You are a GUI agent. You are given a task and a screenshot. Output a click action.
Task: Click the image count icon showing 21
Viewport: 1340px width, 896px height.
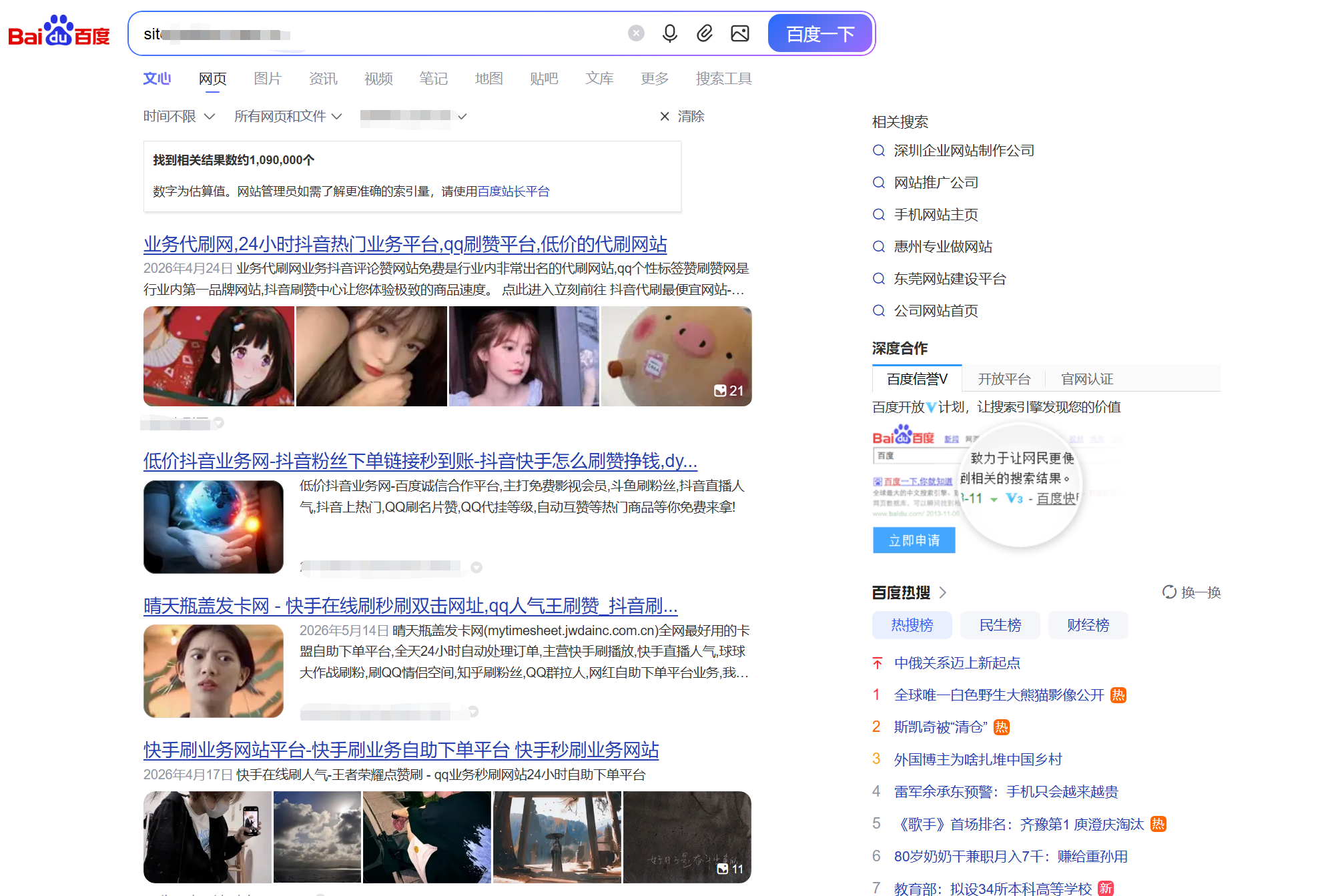(x=720, y=391)
